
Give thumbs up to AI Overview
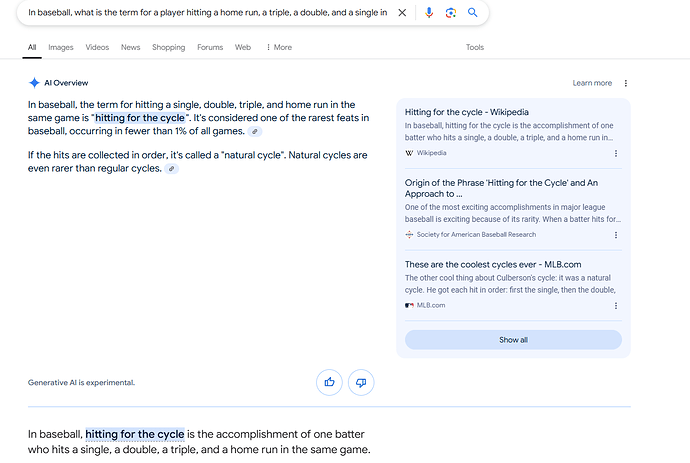[328, 382]
